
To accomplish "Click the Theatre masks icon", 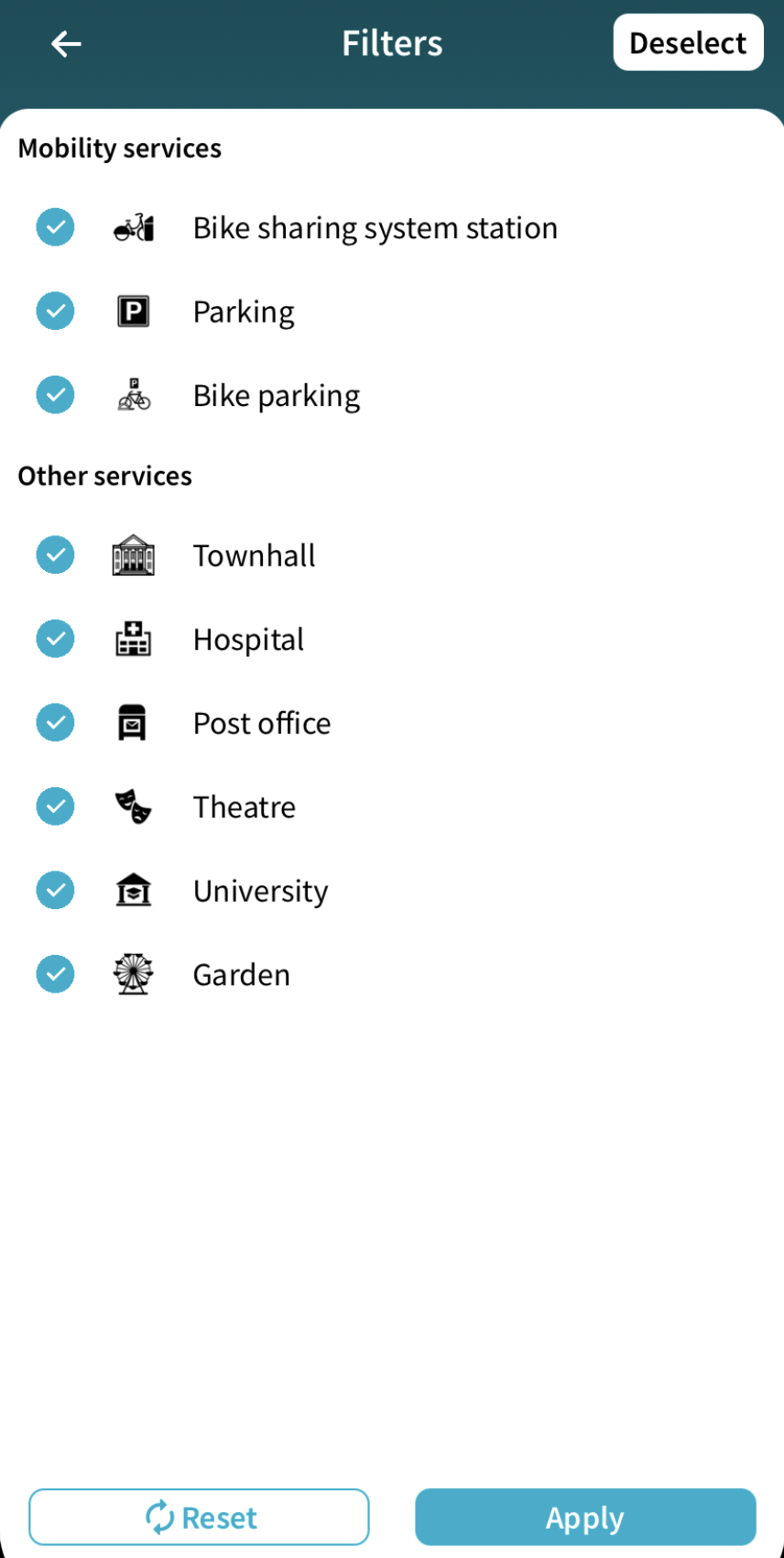I will 134,806.
